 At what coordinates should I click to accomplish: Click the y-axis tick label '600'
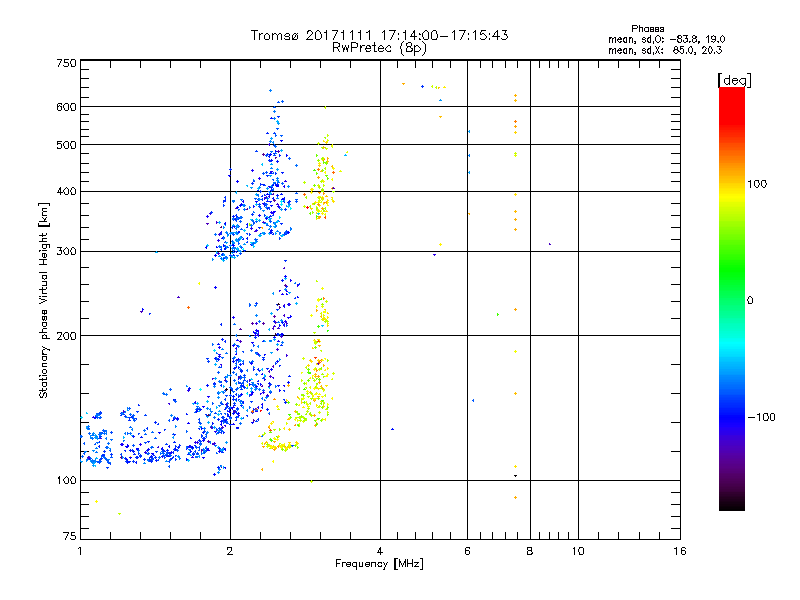pyautogui.click(x=66, y=107)
